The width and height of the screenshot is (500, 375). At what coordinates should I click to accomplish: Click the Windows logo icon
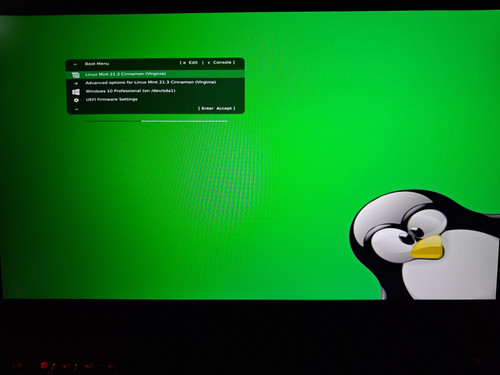tap(76, 92)
